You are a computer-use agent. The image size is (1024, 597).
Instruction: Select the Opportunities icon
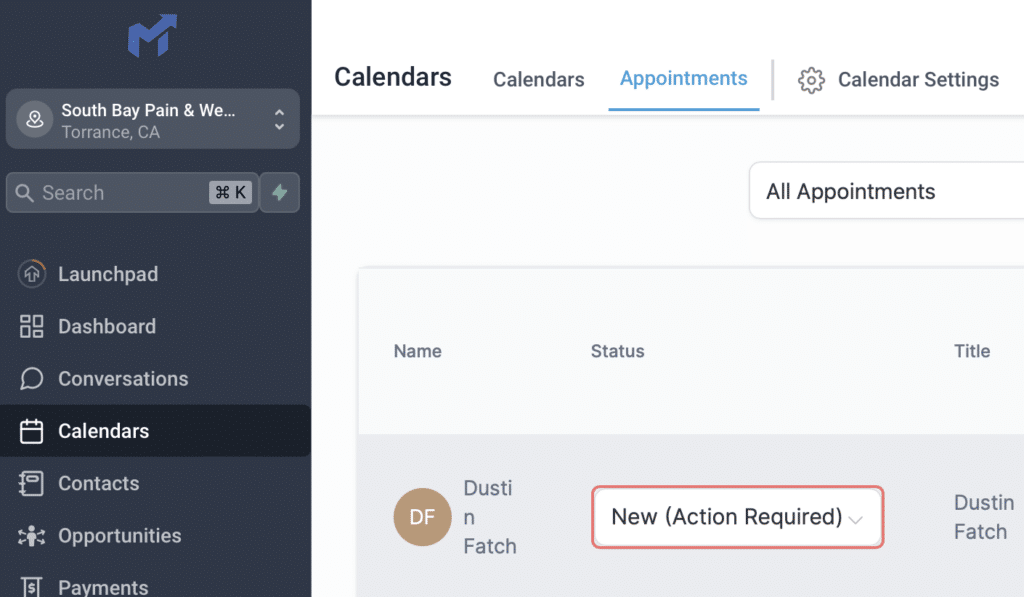pos(31,536)
